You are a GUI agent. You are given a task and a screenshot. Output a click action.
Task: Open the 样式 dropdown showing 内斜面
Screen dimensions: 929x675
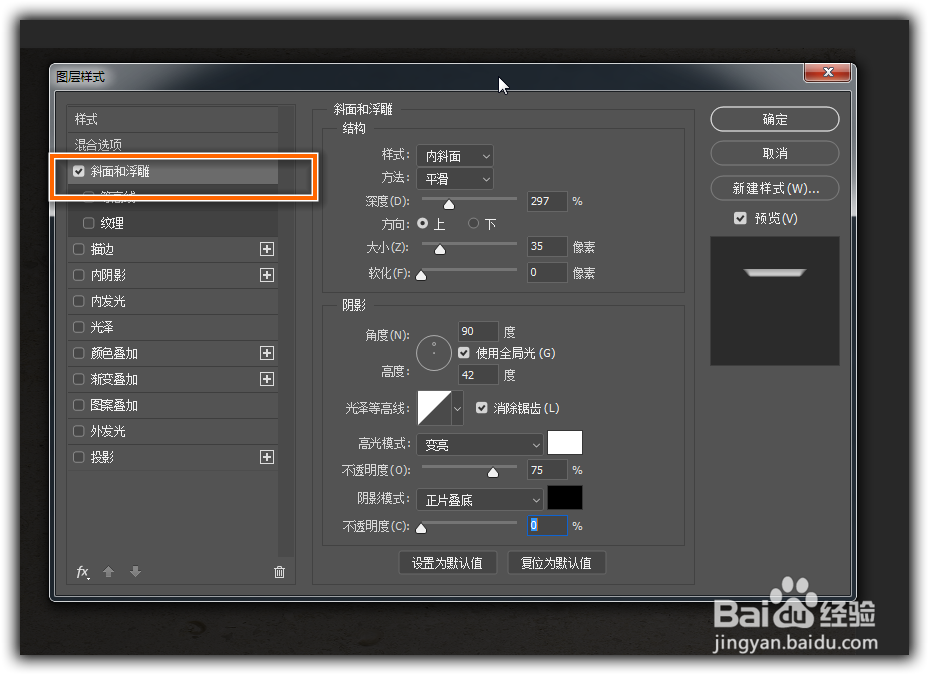pos(455,155)
